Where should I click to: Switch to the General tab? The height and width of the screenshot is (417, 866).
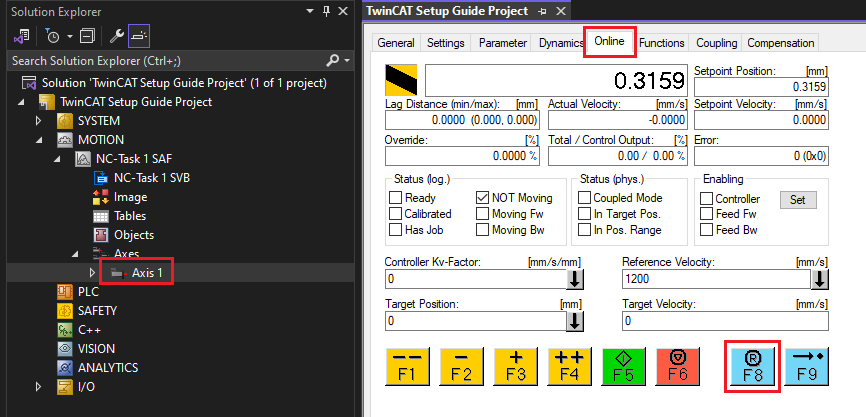tap(396, 43)
